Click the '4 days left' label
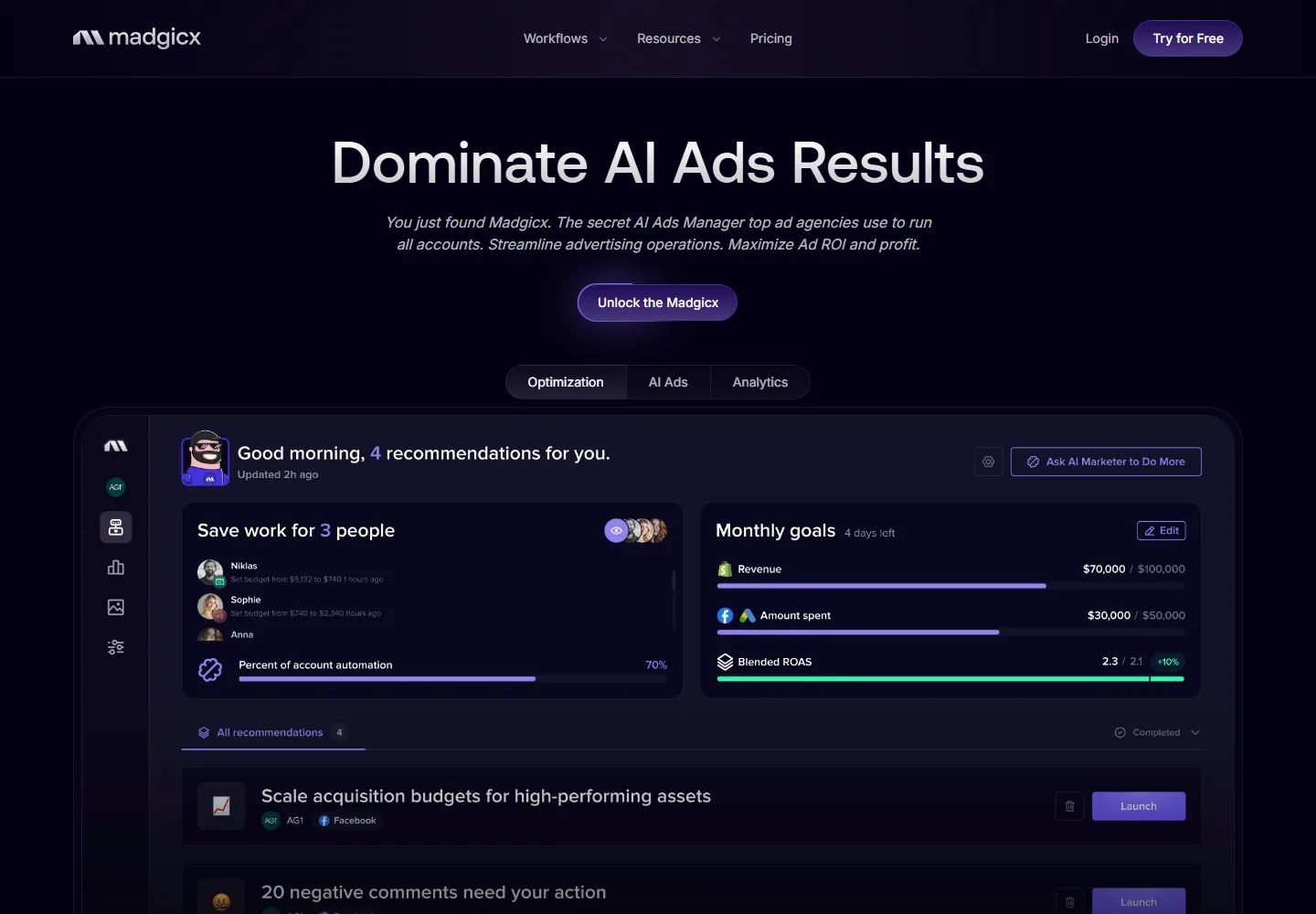This screenshot has width=1316, height=914. 870,533
